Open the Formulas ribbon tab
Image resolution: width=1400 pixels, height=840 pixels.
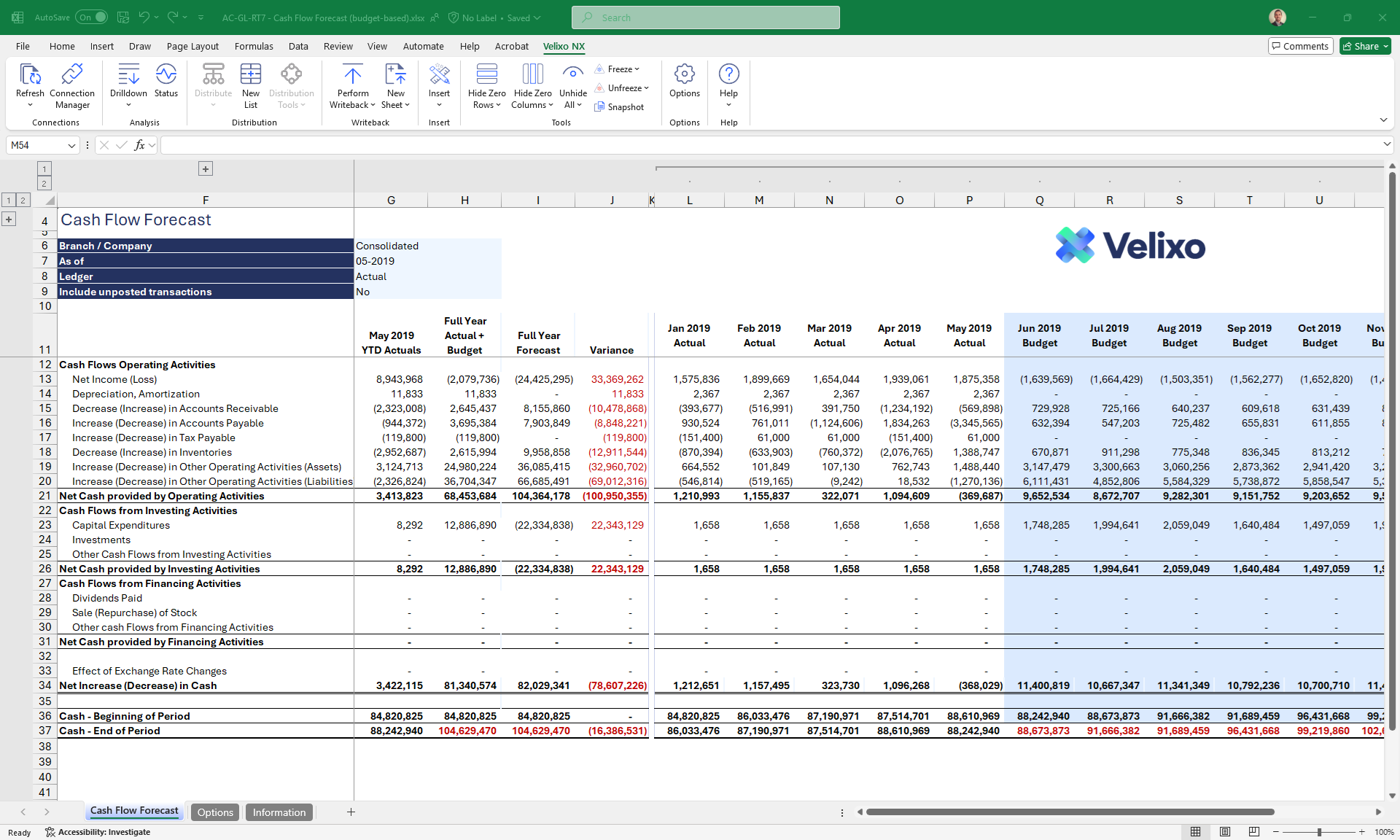click(x=254, y=46)
